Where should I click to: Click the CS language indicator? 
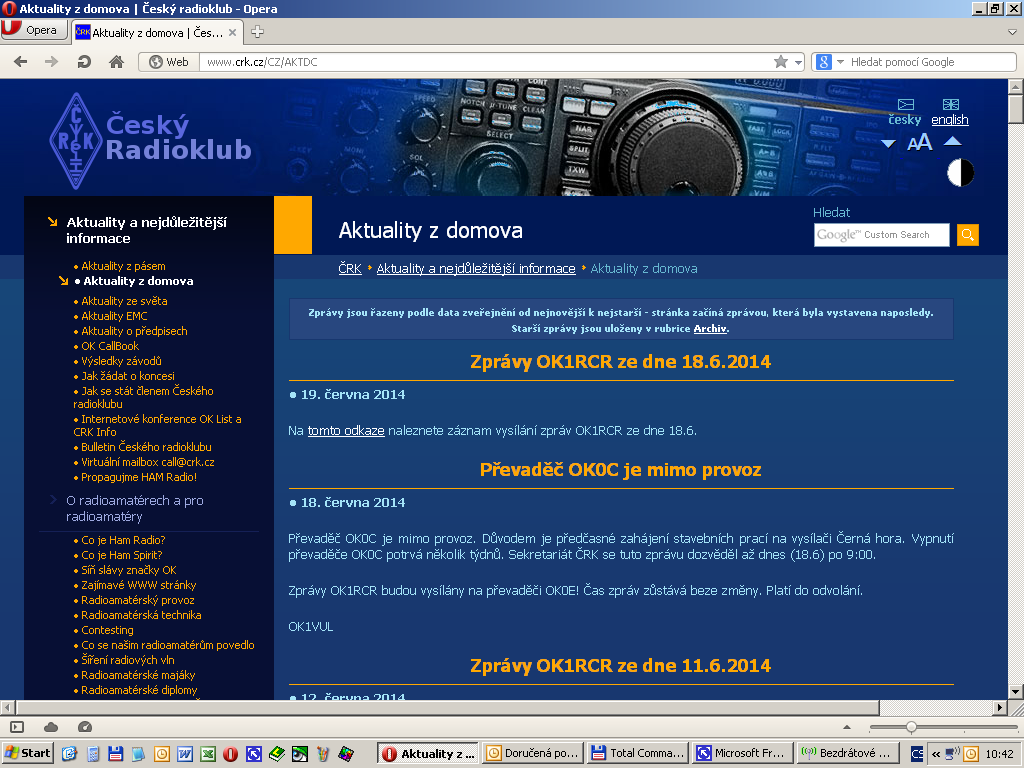tap(917, 754)
